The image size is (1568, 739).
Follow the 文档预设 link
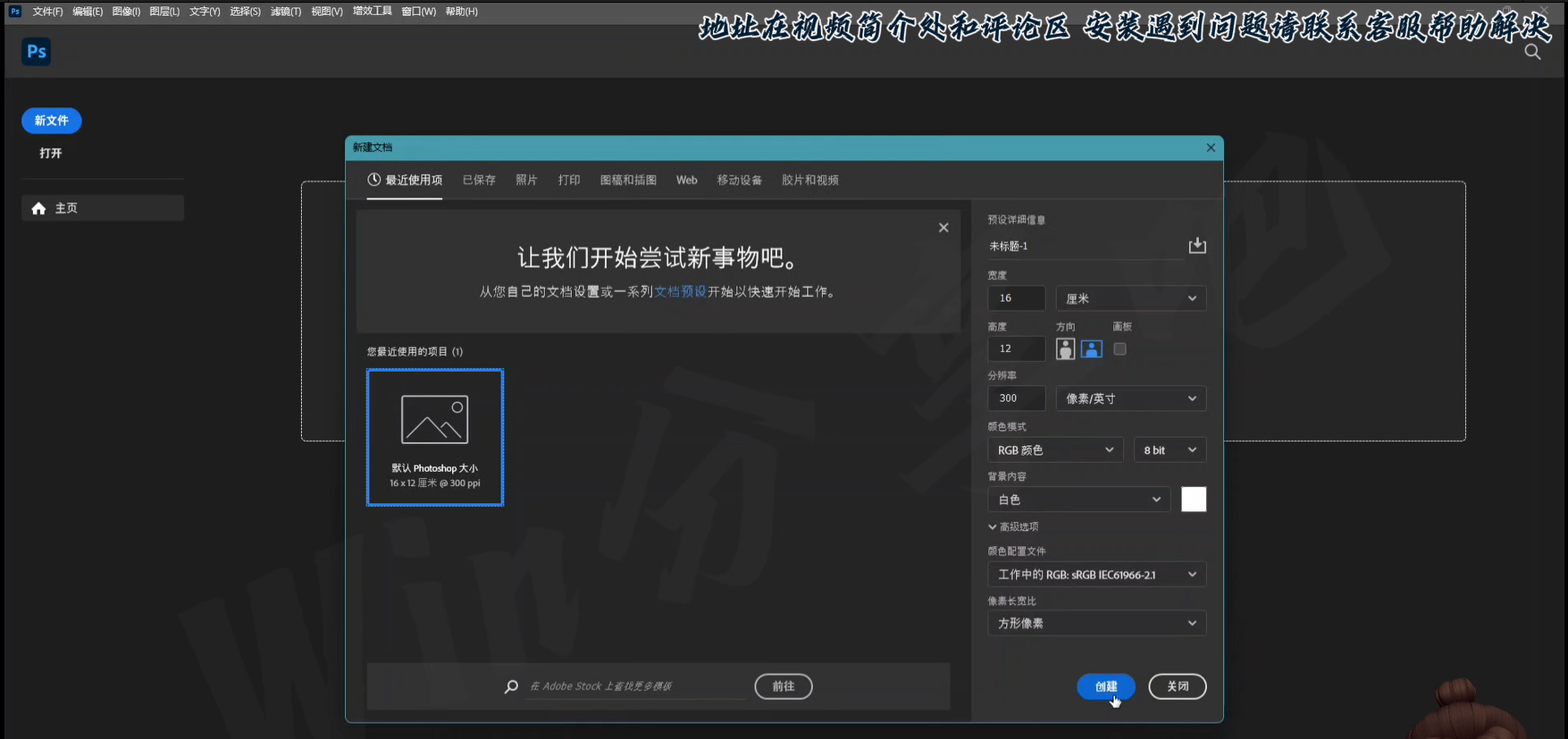(x=681, y=292)
